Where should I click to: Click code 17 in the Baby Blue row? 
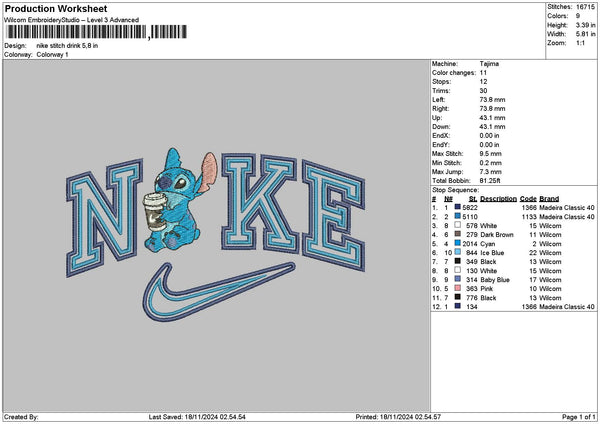[533, 280]
